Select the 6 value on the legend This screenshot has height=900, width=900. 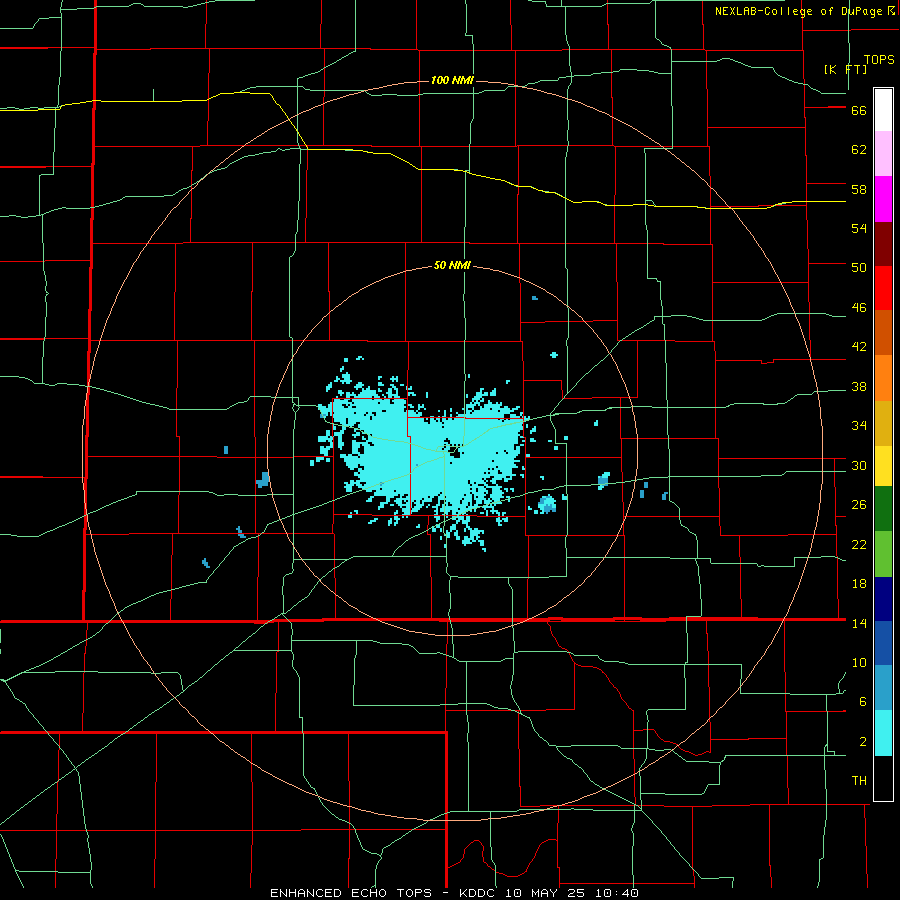tap(863, 702)
